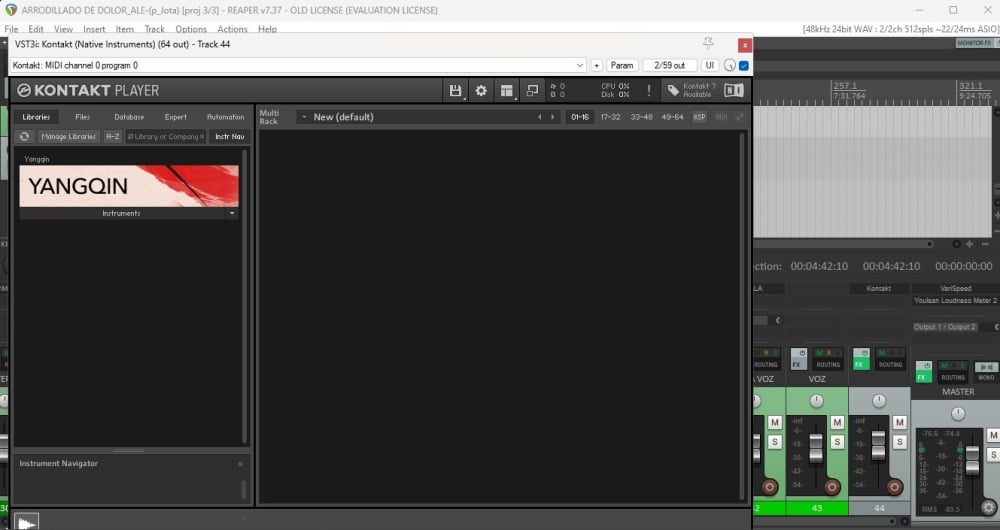Solo track 44

(x=899, y=442)
